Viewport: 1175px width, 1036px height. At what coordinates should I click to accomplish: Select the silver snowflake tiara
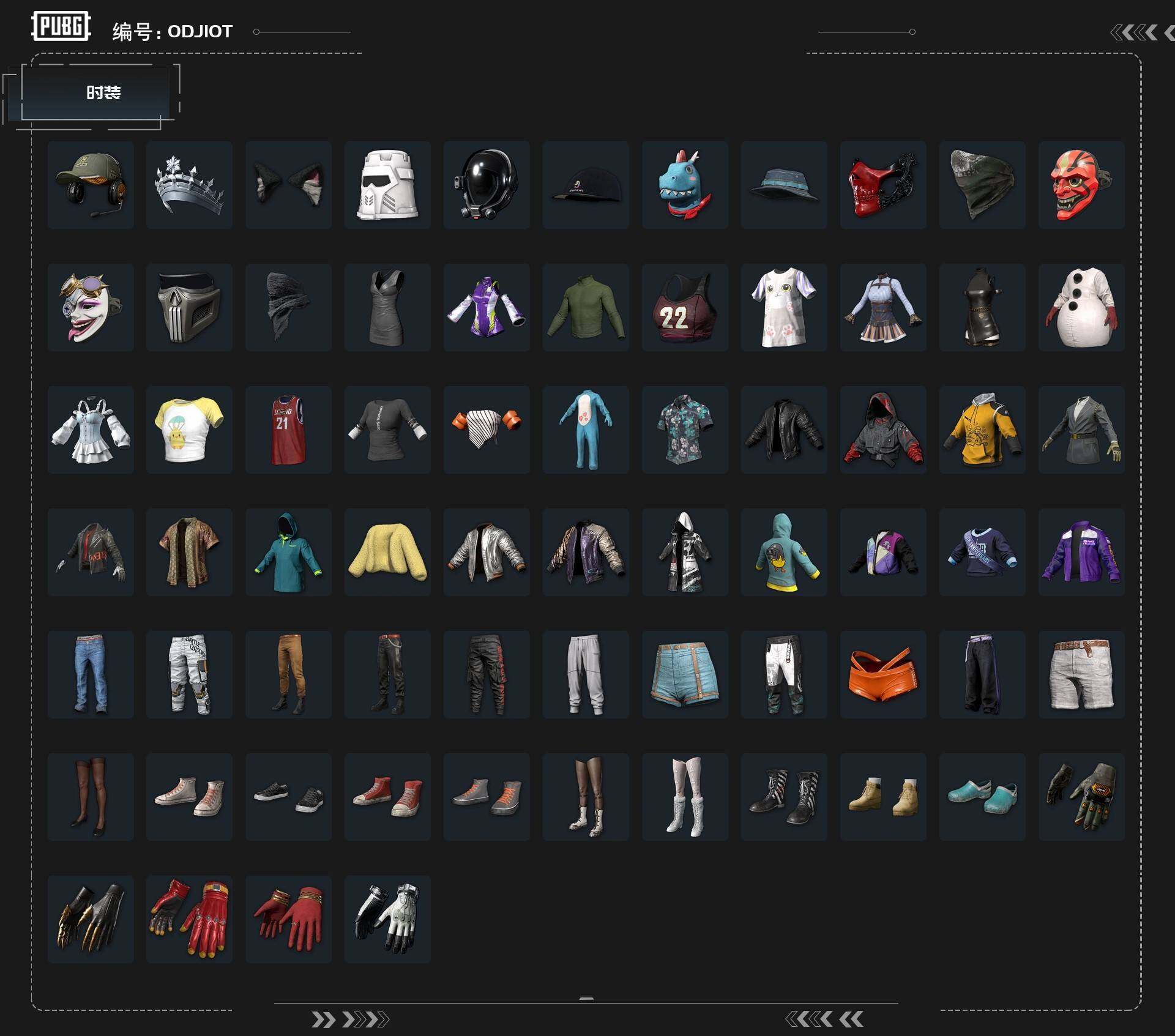click(189, 185)
